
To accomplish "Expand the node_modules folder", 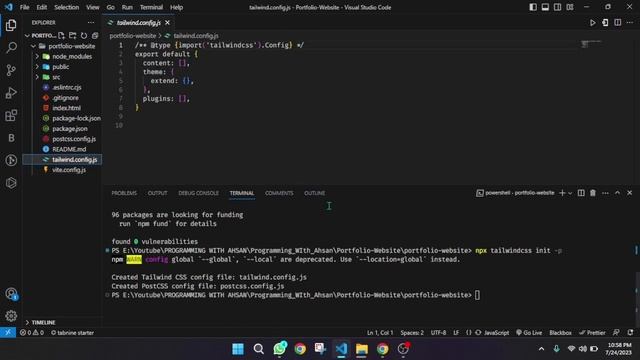I will tap(37, 56).
